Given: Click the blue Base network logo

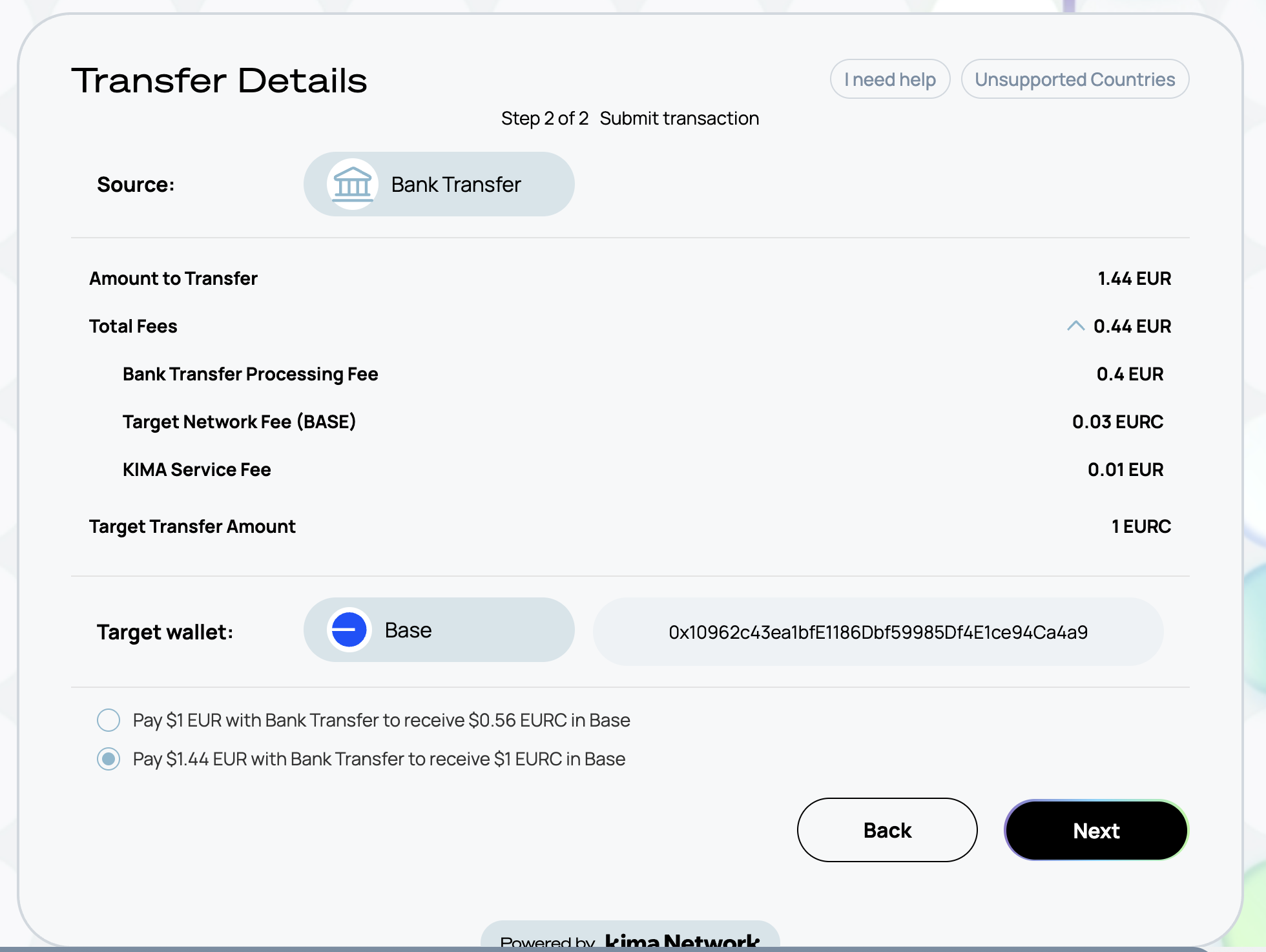Looking at the screenshot, I should click(349, 630).
